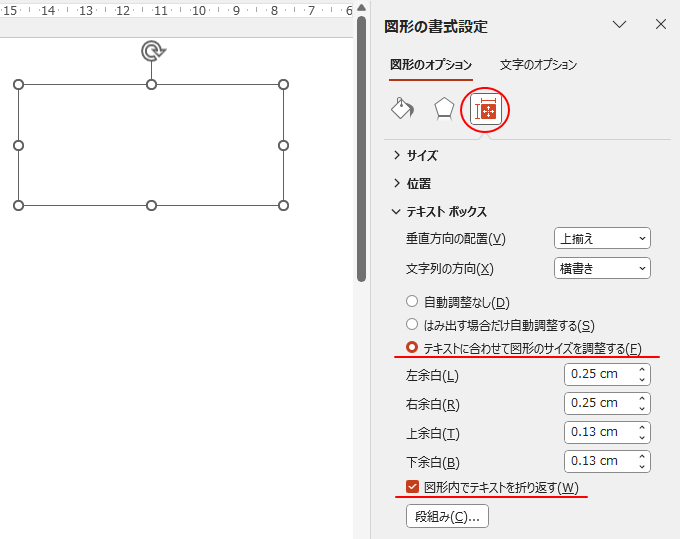Click the bottom-middle sizing handle of the shape
The height and width of the screenshot is (539, 680).
151,206
